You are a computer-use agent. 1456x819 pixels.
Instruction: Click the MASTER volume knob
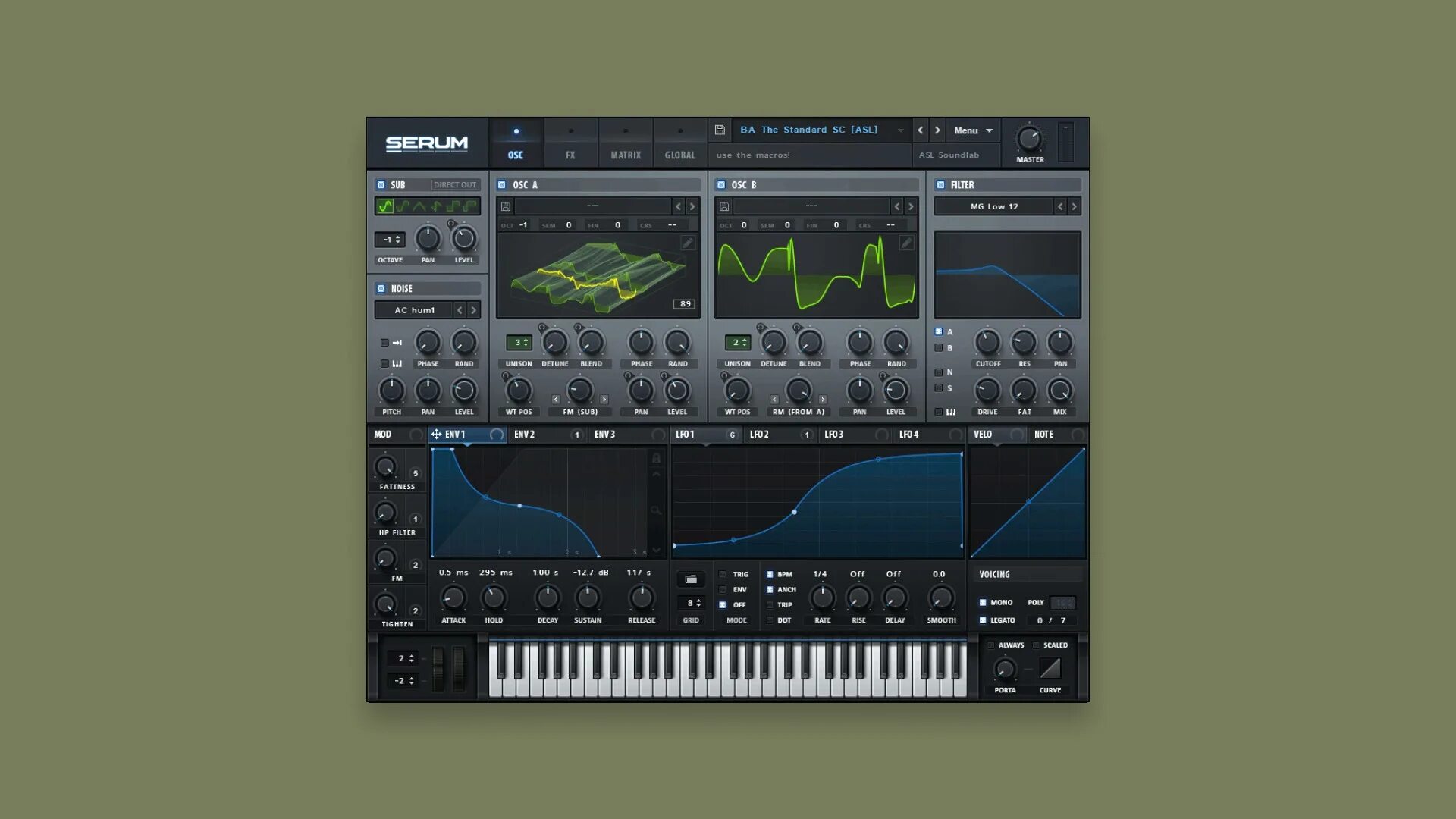tap(1029, 139)
